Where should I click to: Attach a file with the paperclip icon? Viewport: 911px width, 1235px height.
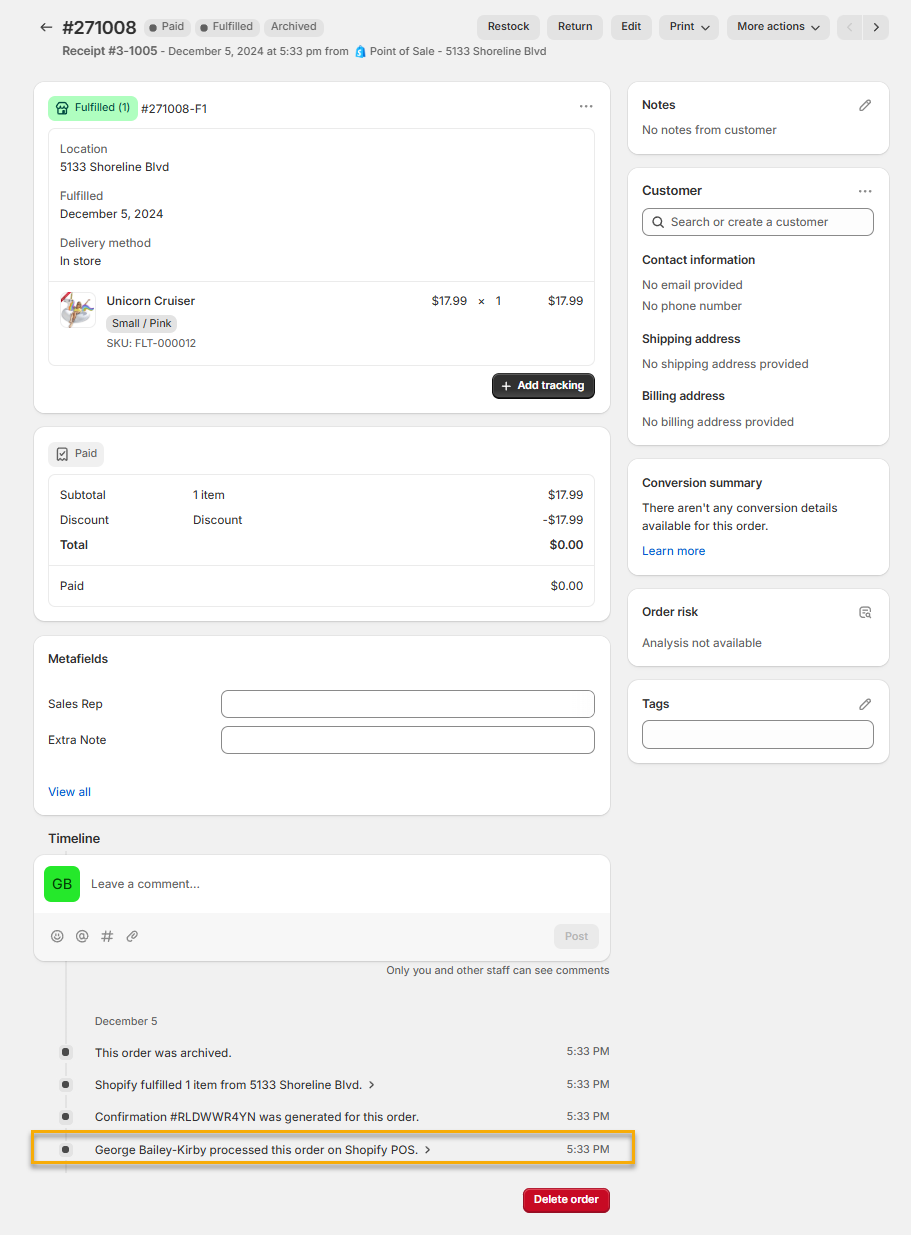[x=132, y=936]
